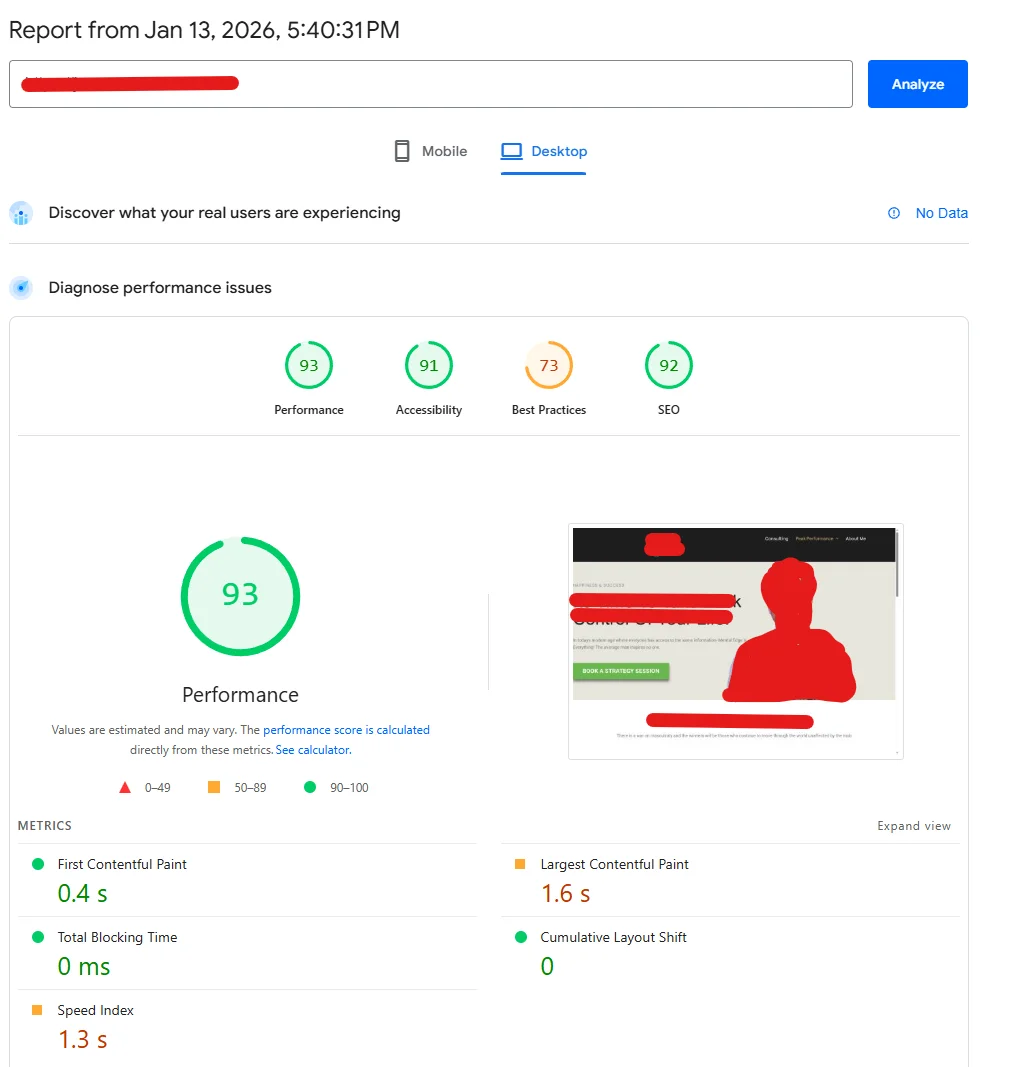Click the website screenshot thumbnail

tap(735, 640)
